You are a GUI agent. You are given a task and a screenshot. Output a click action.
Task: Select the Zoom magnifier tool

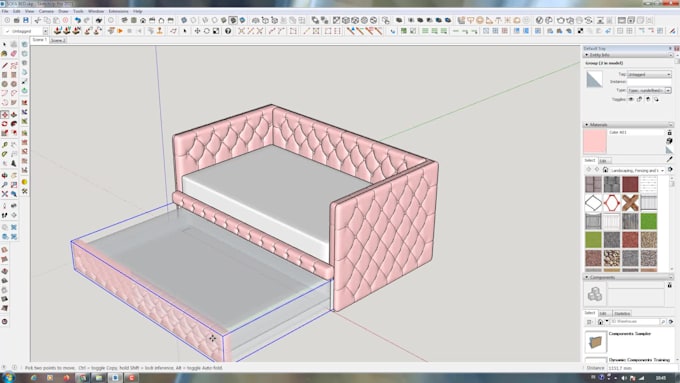pos(4,185)
